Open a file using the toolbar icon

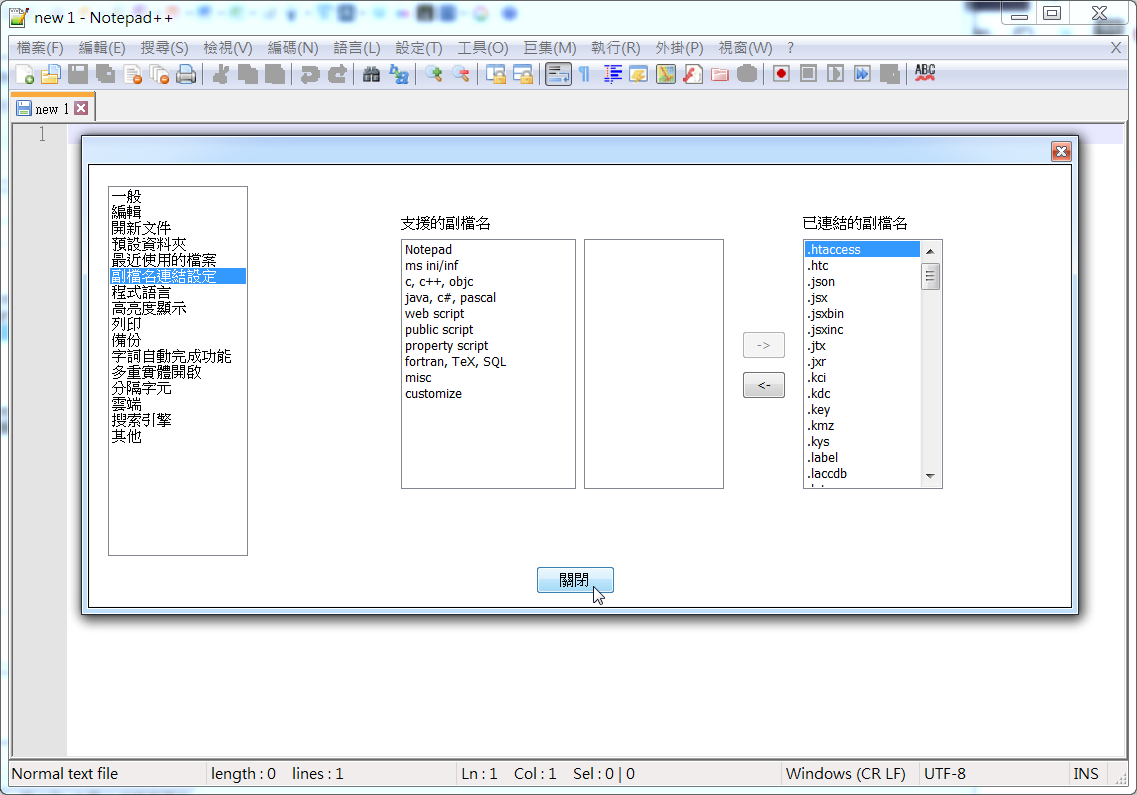pos(51,73)
